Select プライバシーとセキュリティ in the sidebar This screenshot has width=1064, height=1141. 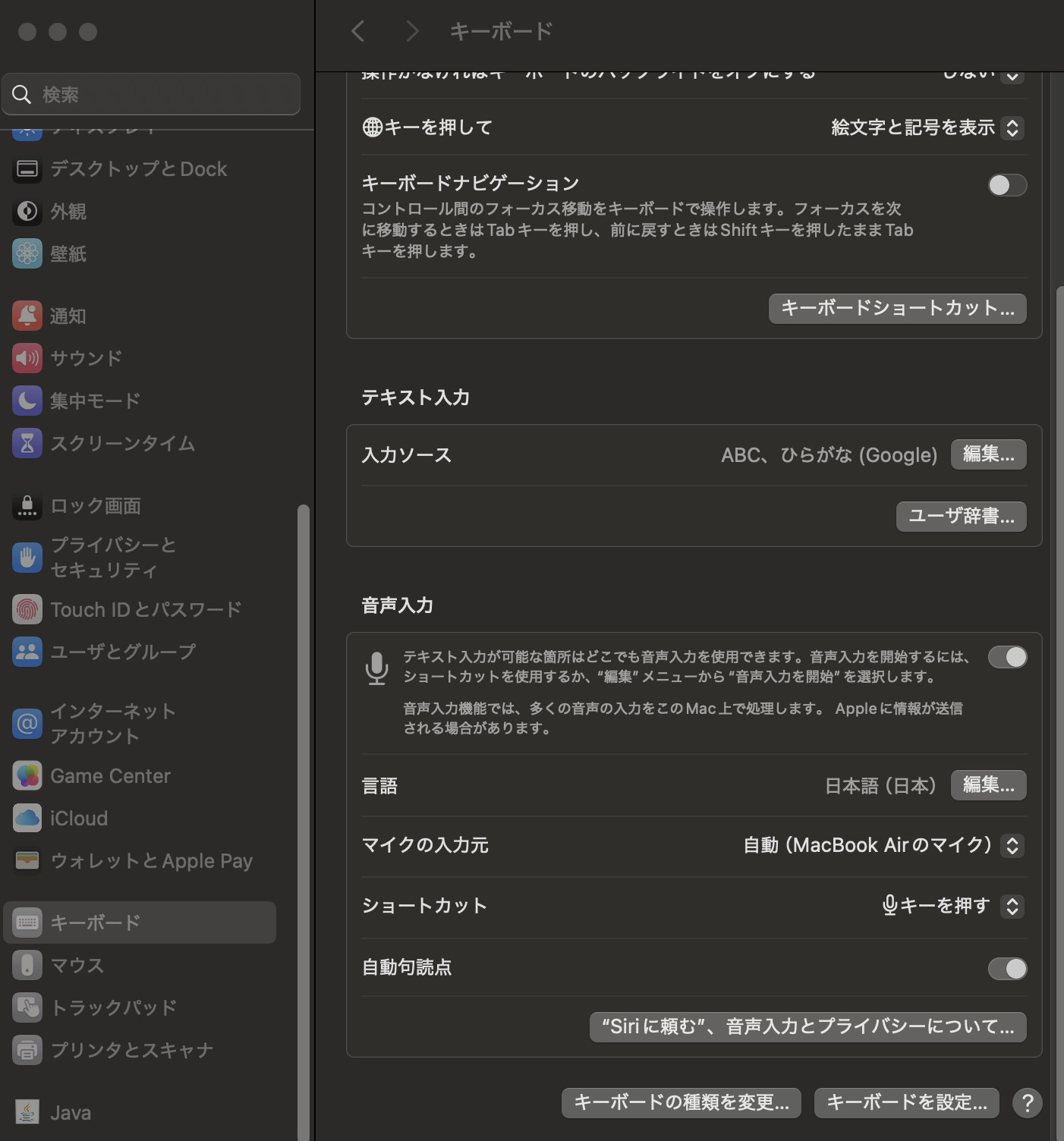pos(114,557)
